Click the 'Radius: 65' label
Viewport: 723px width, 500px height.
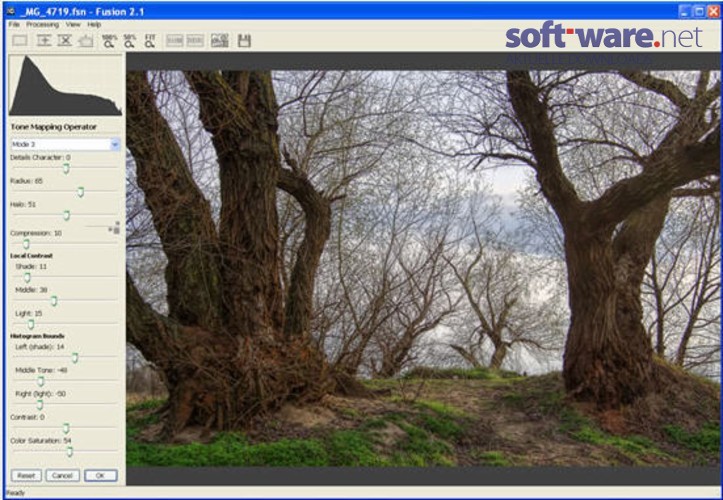pos(26,181)
